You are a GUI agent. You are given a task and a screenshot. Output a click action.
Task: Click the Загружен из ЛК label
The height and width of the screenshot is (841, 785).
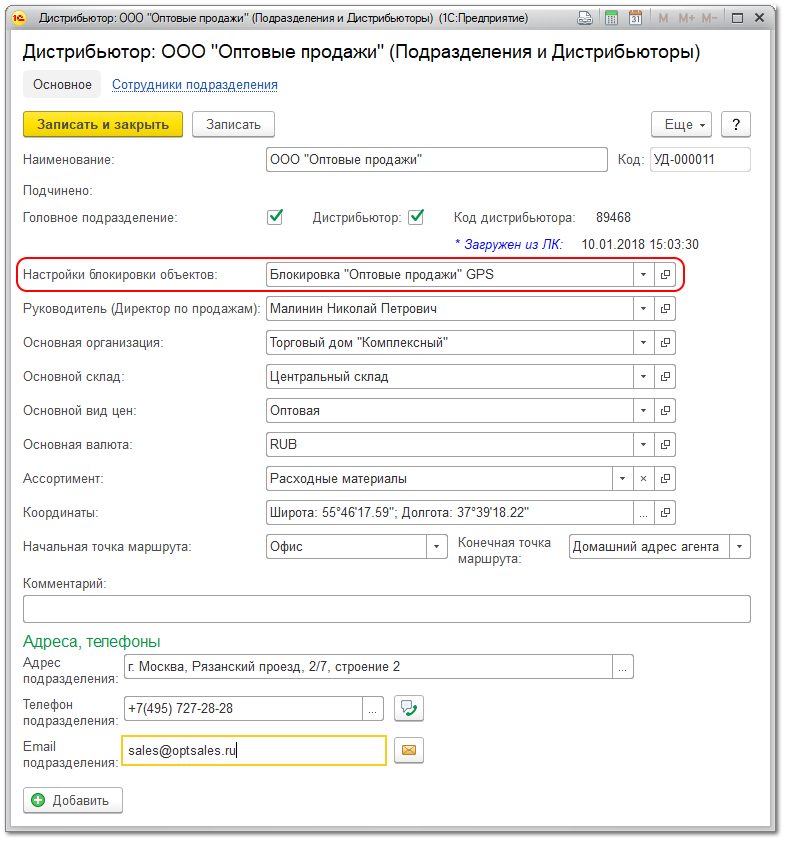(509, 245)
